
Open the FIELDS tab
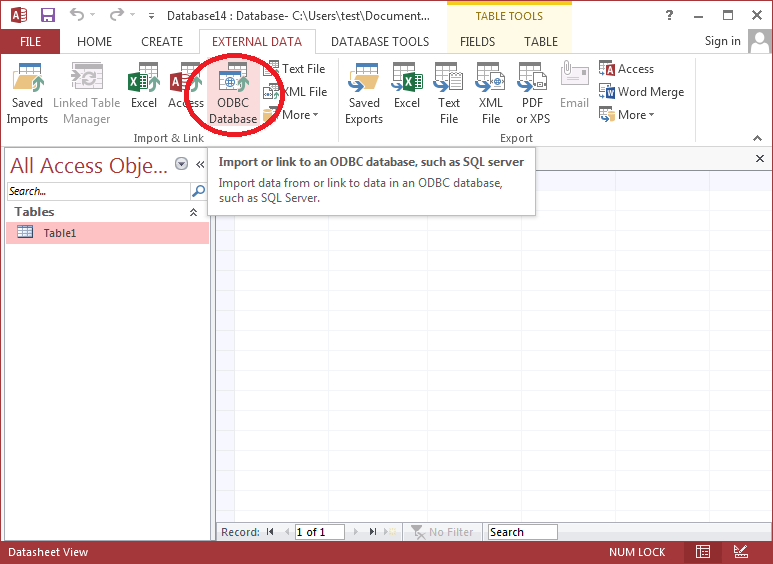point(477,41)
